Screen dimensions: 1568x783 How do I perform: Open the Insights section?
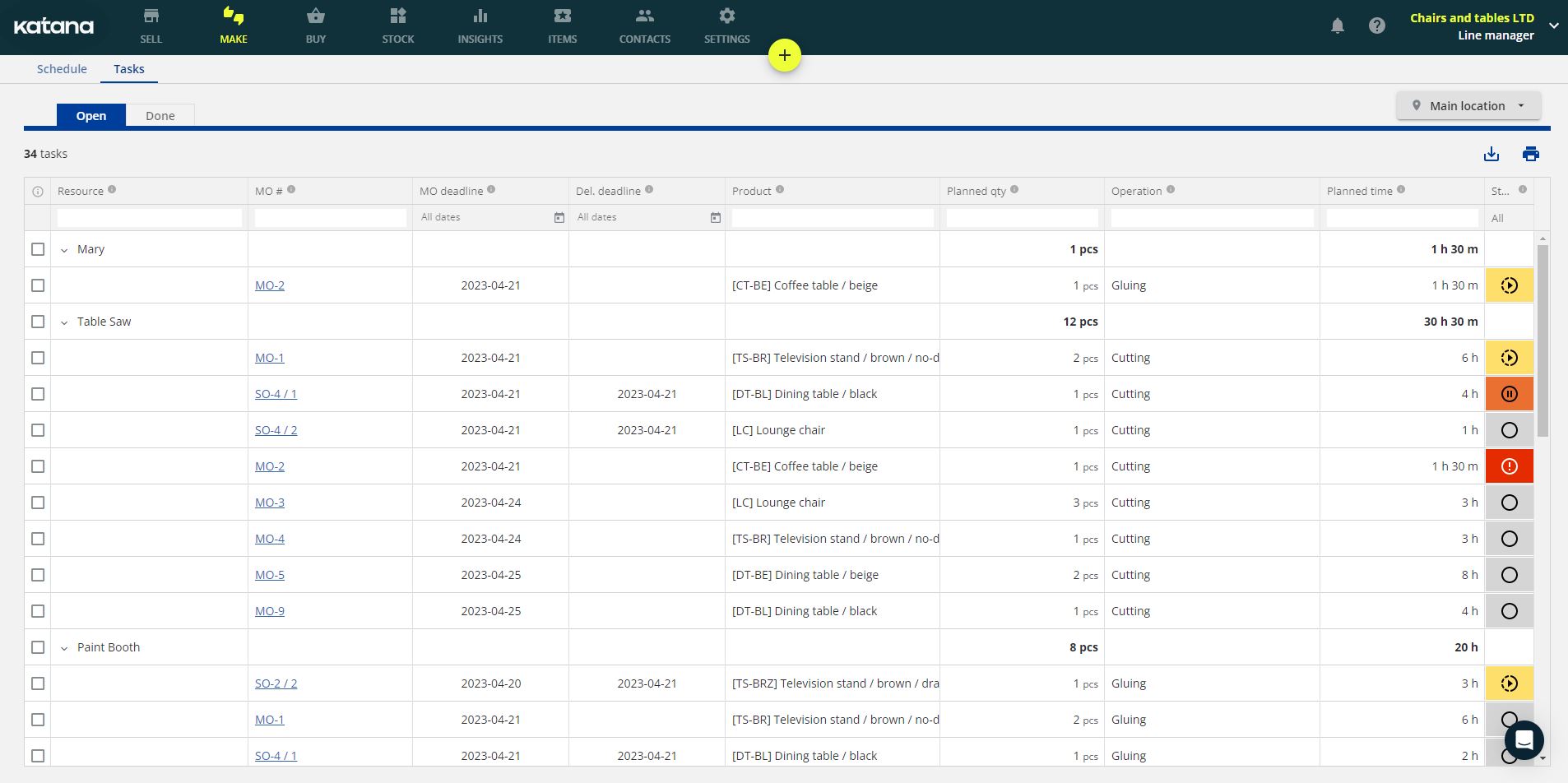coord(480,26)
